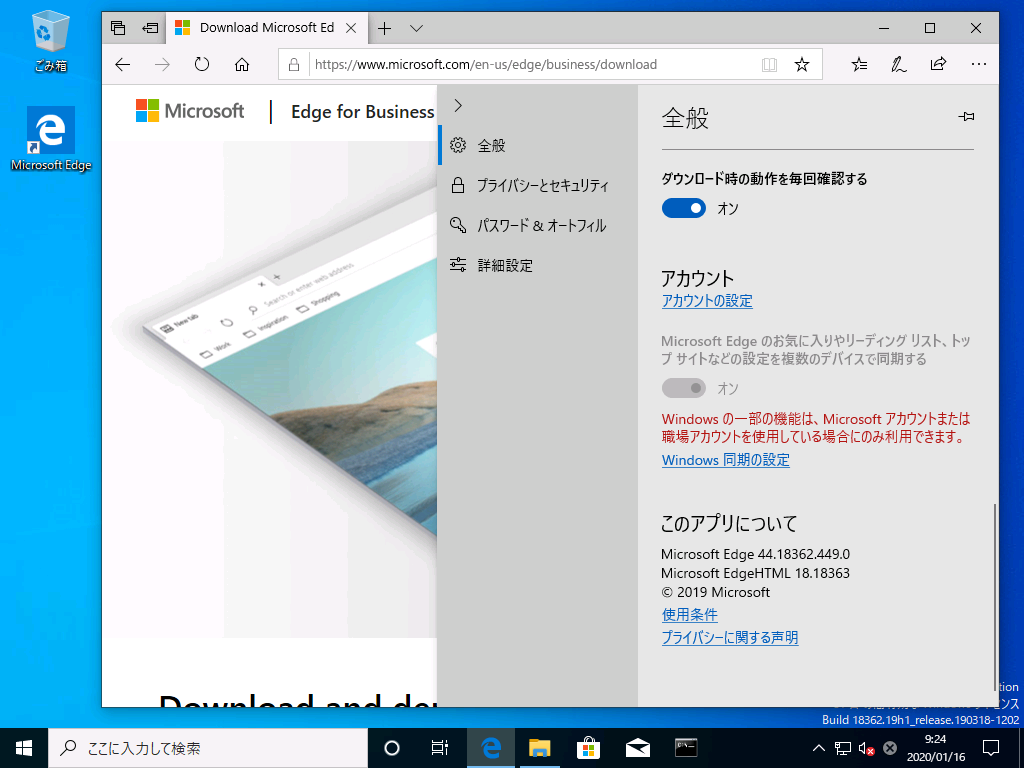Open the ごみ箱 desktop icon

50,42
